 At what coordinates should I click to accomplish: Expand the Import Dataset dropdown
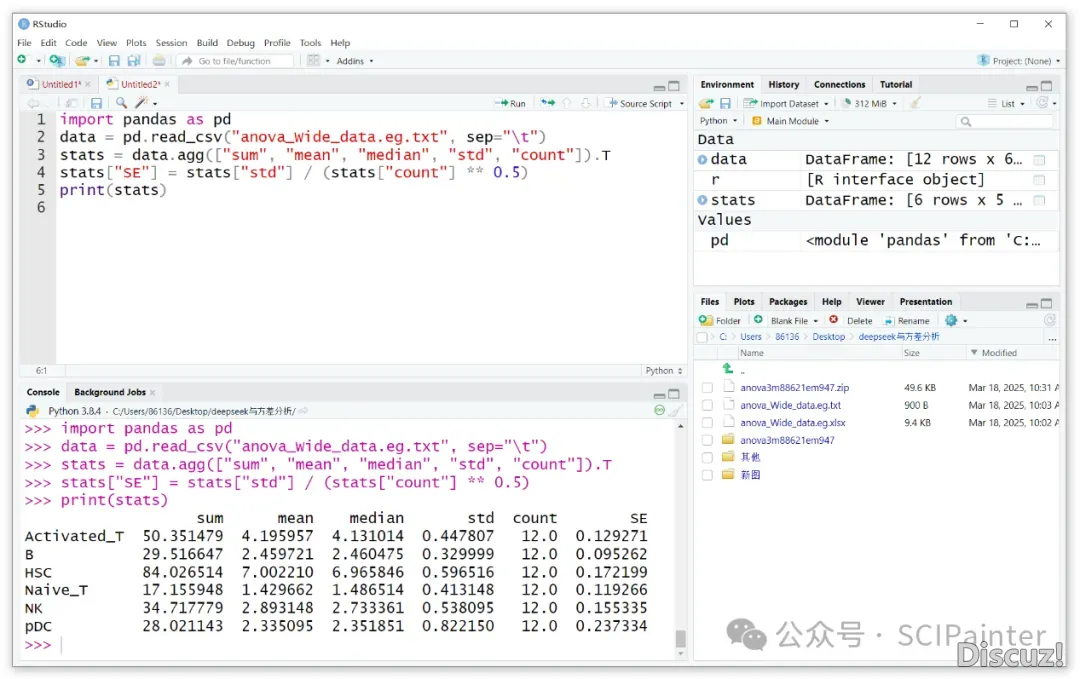click(x=786, y=103)
